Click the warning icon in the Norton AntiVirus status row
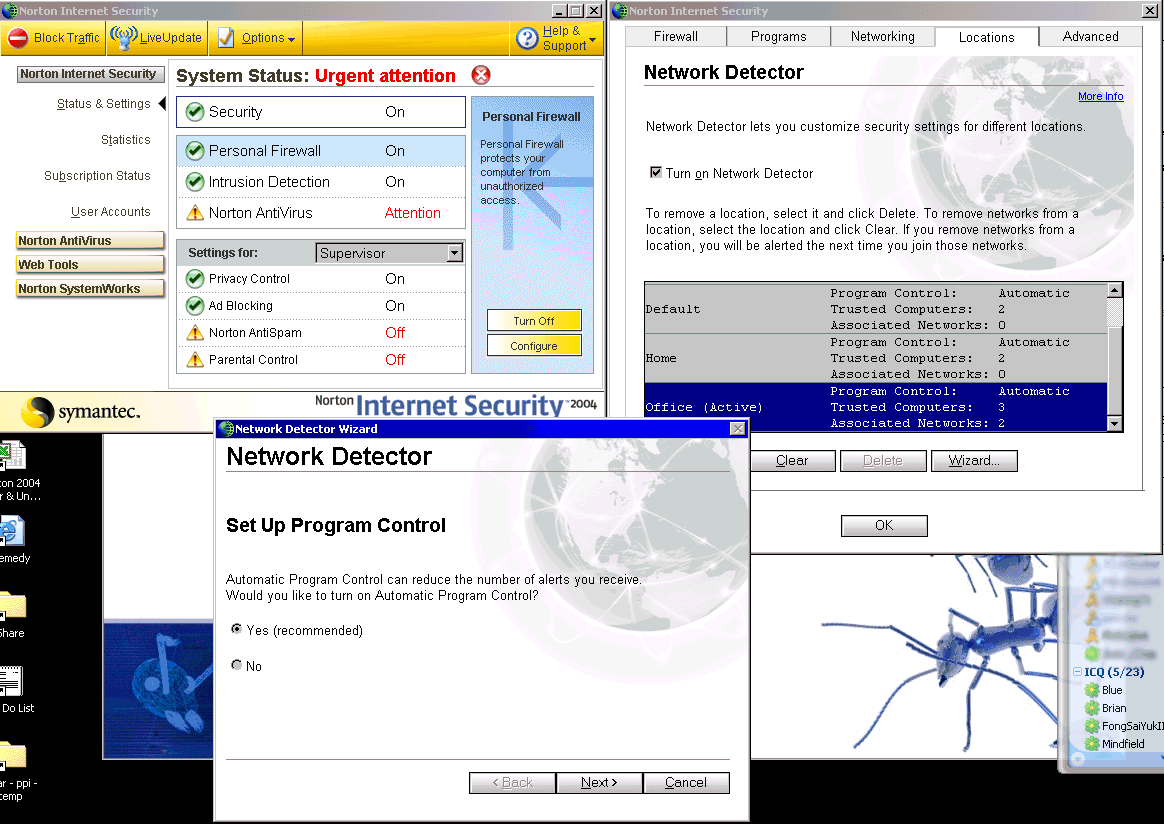The height and width of the screenshot is (824, 1164). coord(194,213)
